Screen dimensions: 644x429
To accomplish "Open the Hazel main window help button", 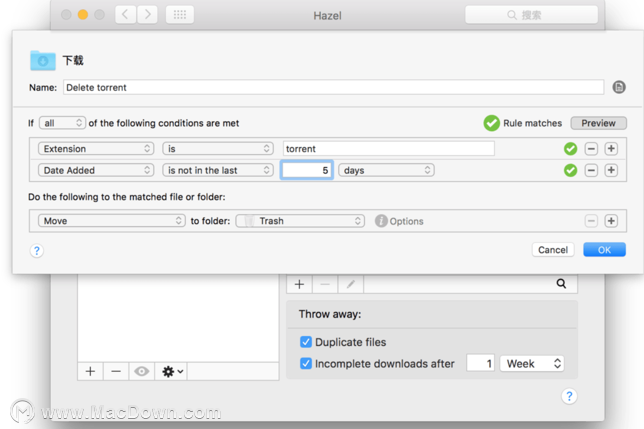I will [569, 396].
